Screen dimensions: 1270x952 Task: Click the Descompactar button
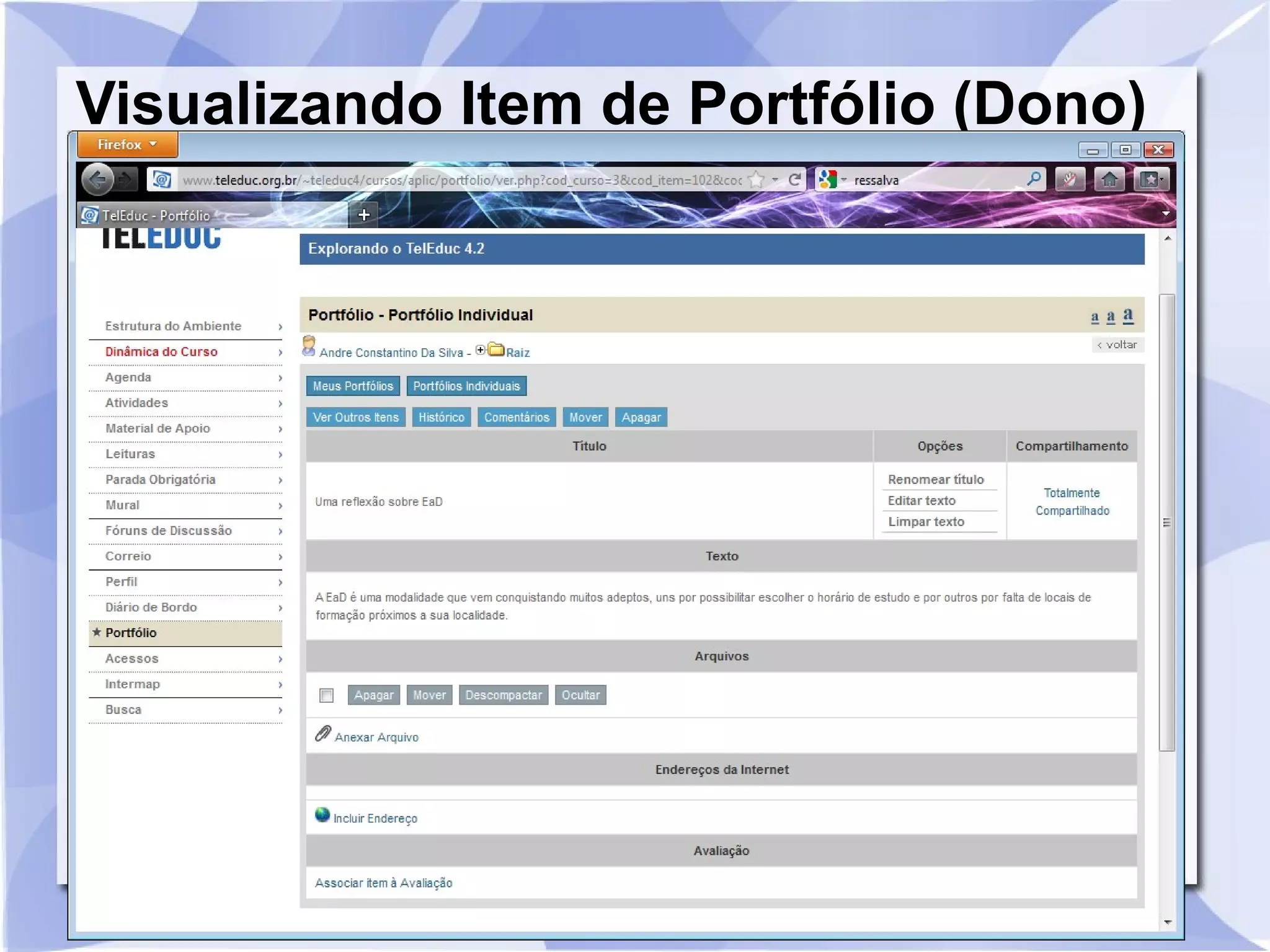(504, 695)
